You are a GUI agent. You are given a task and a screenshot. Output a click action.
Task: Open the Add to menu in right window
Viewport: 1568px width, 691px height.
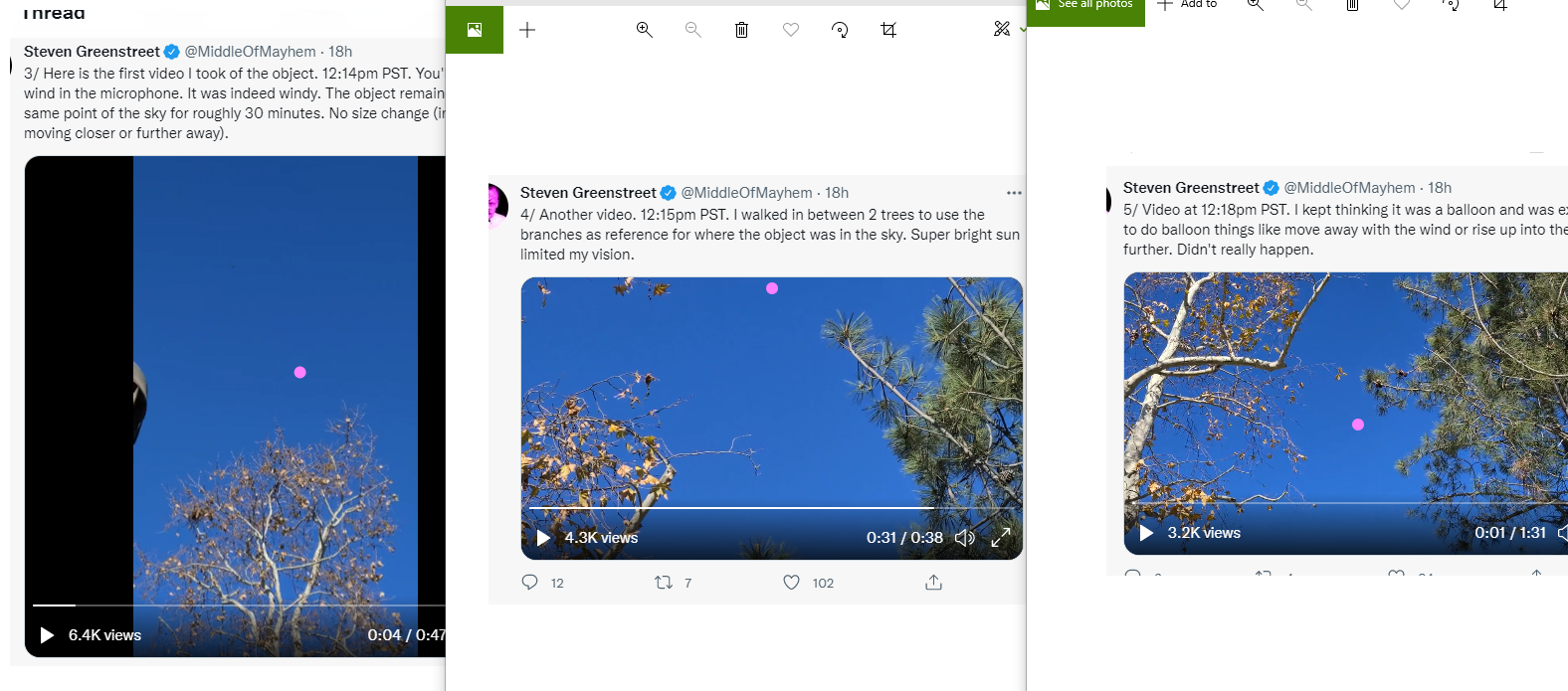coord(1187,6)
